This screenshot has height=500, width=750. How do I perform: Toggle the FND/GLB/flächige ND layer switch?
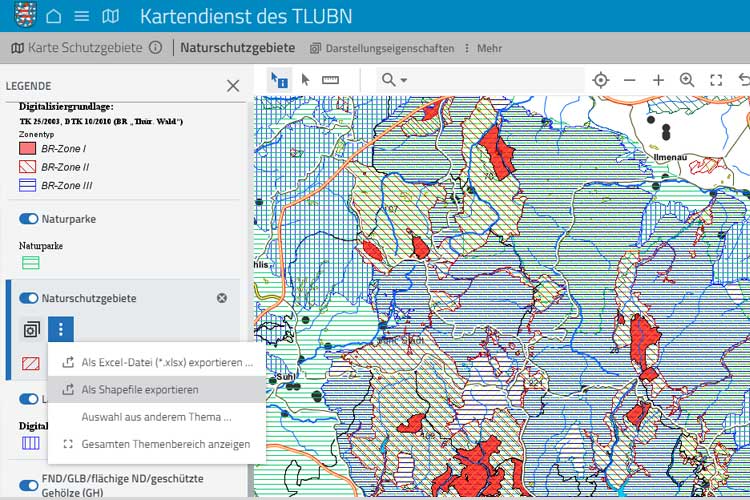29,485
